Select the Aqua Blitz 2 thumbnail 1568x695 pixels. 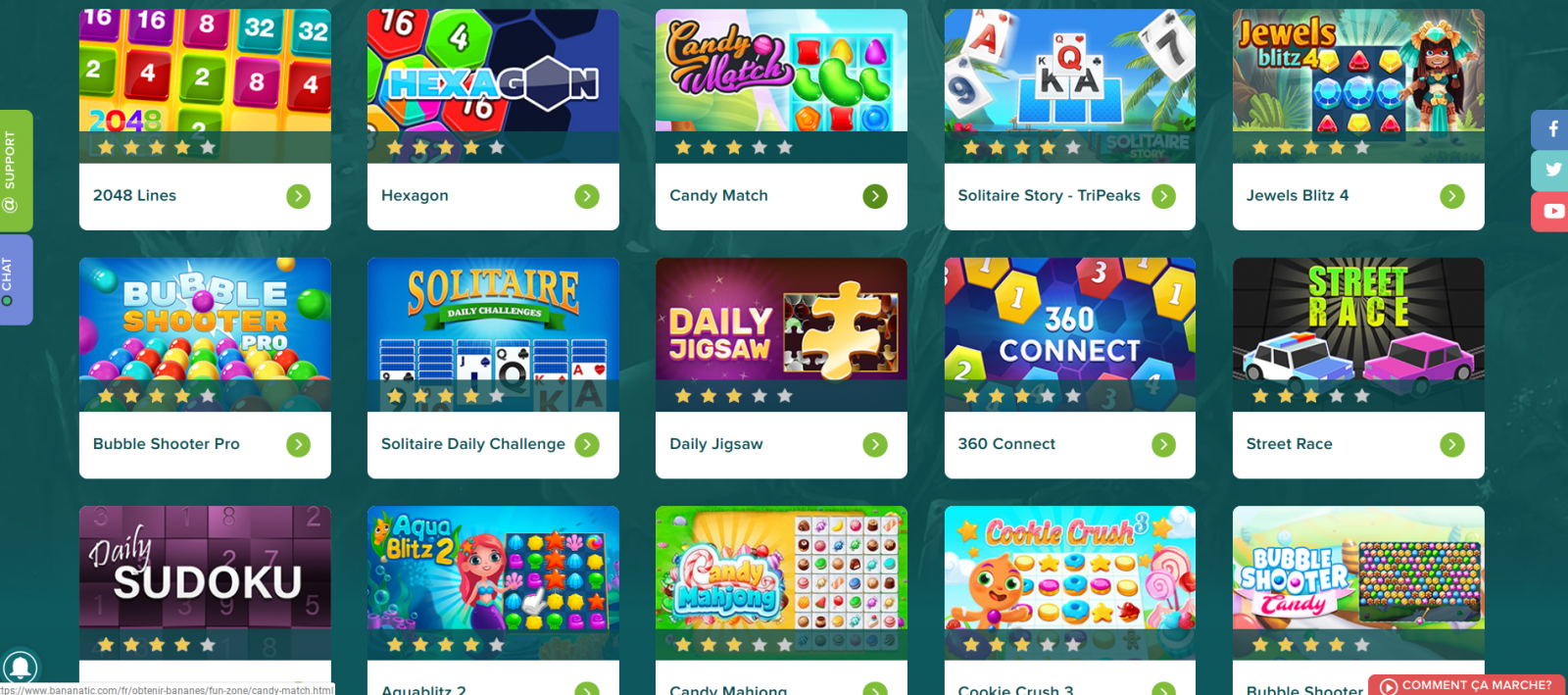[493, 582]
